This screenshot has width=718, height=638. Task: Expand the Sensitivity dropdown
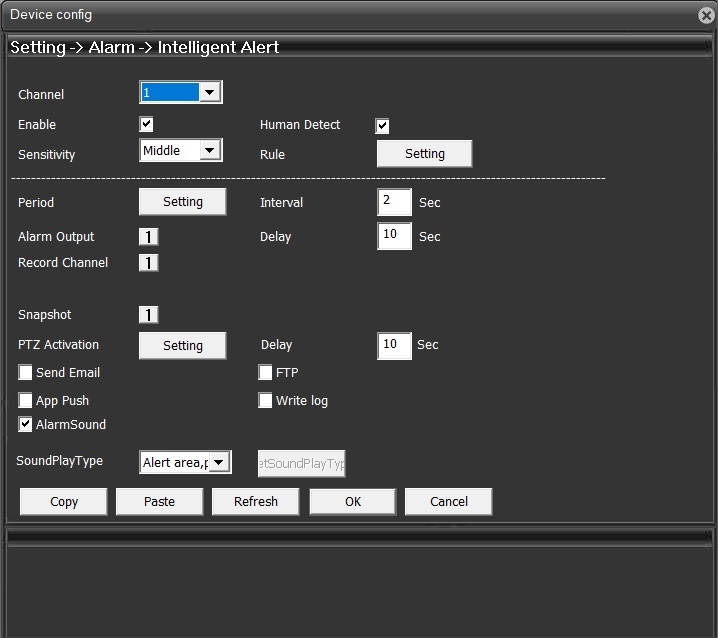pos(209,151)
